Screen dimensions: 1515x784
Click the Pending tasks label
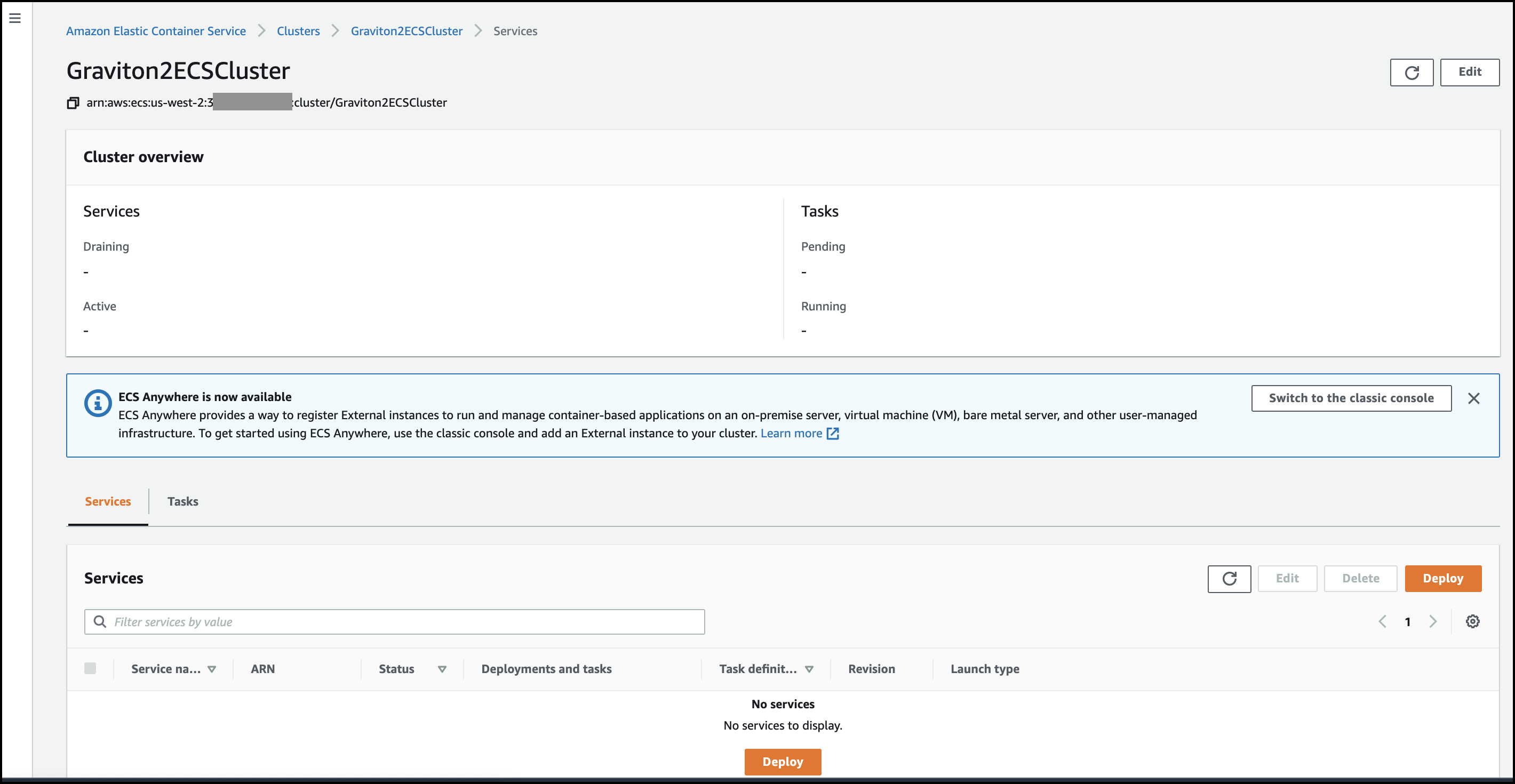[823, 246]
